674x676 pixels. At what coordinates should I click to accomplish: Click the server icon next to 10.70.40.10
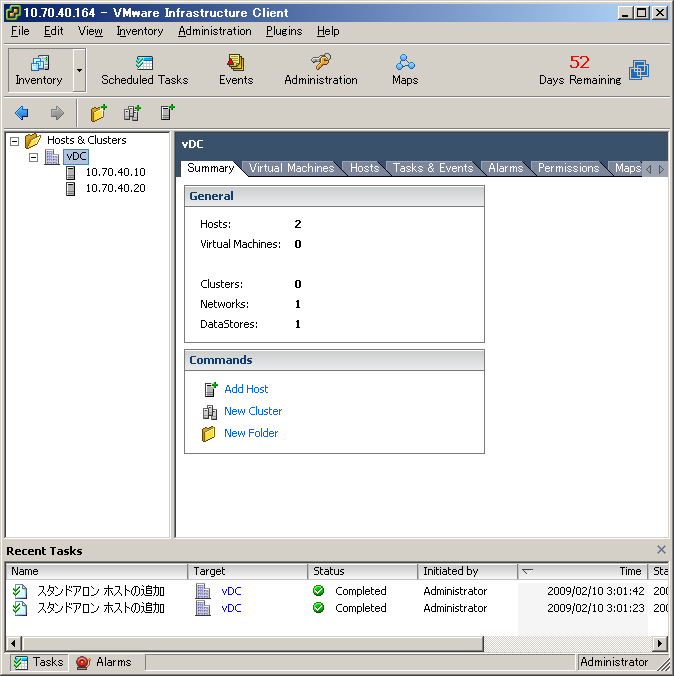pos(70,173)
